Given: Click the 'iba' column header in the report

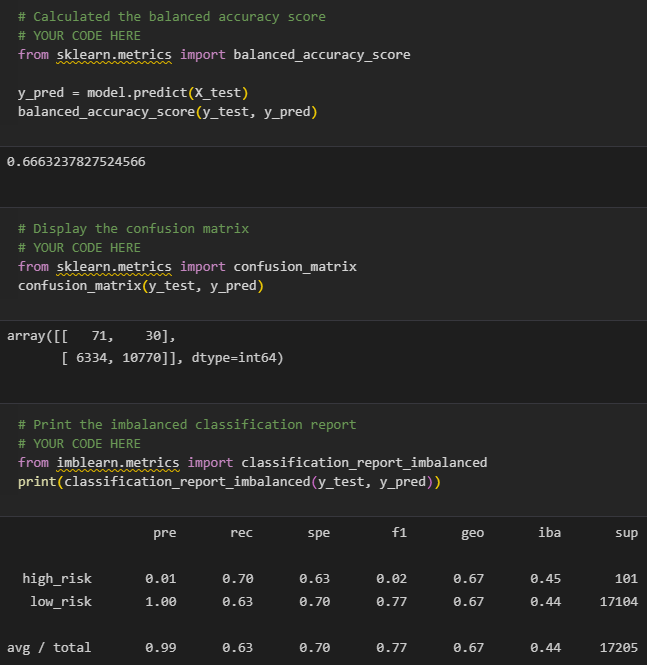Looking at the screenshot, I should (x=549, y=532).
